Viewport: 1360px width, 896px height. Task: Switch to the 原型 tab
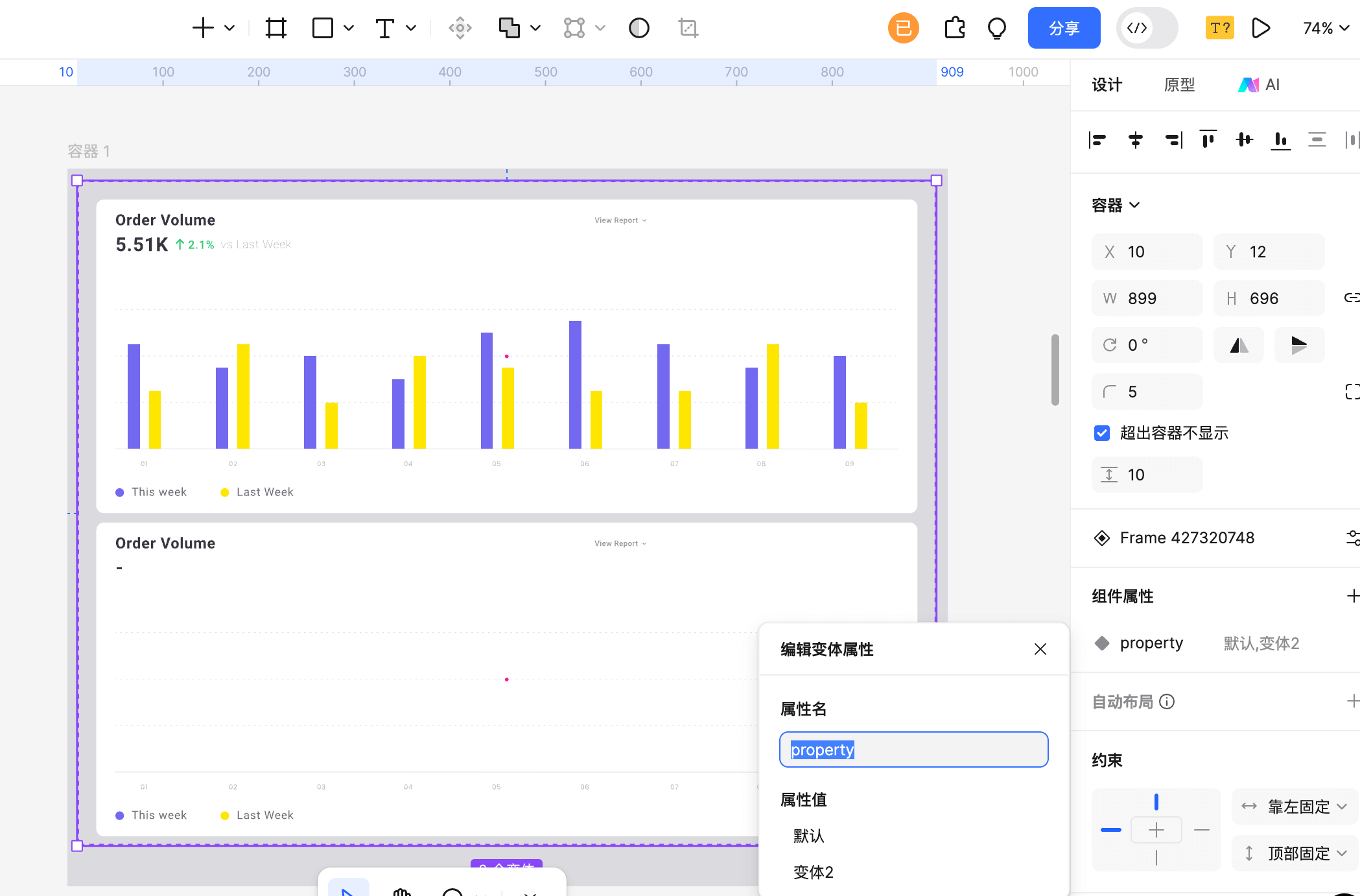click(x=1179, y=85)
